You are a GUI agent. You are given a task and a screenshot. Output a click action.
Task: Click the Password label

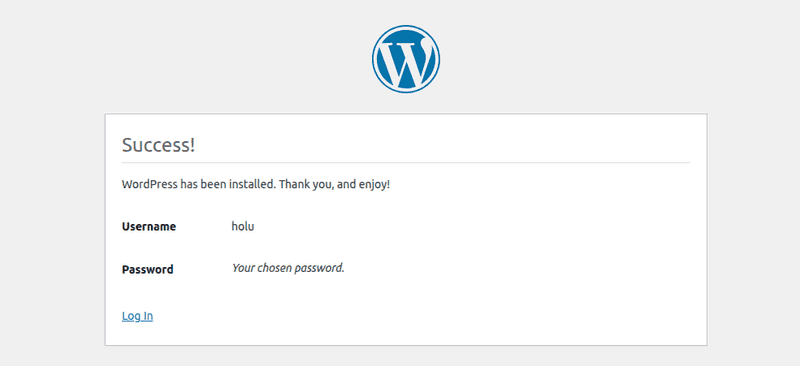147,269
